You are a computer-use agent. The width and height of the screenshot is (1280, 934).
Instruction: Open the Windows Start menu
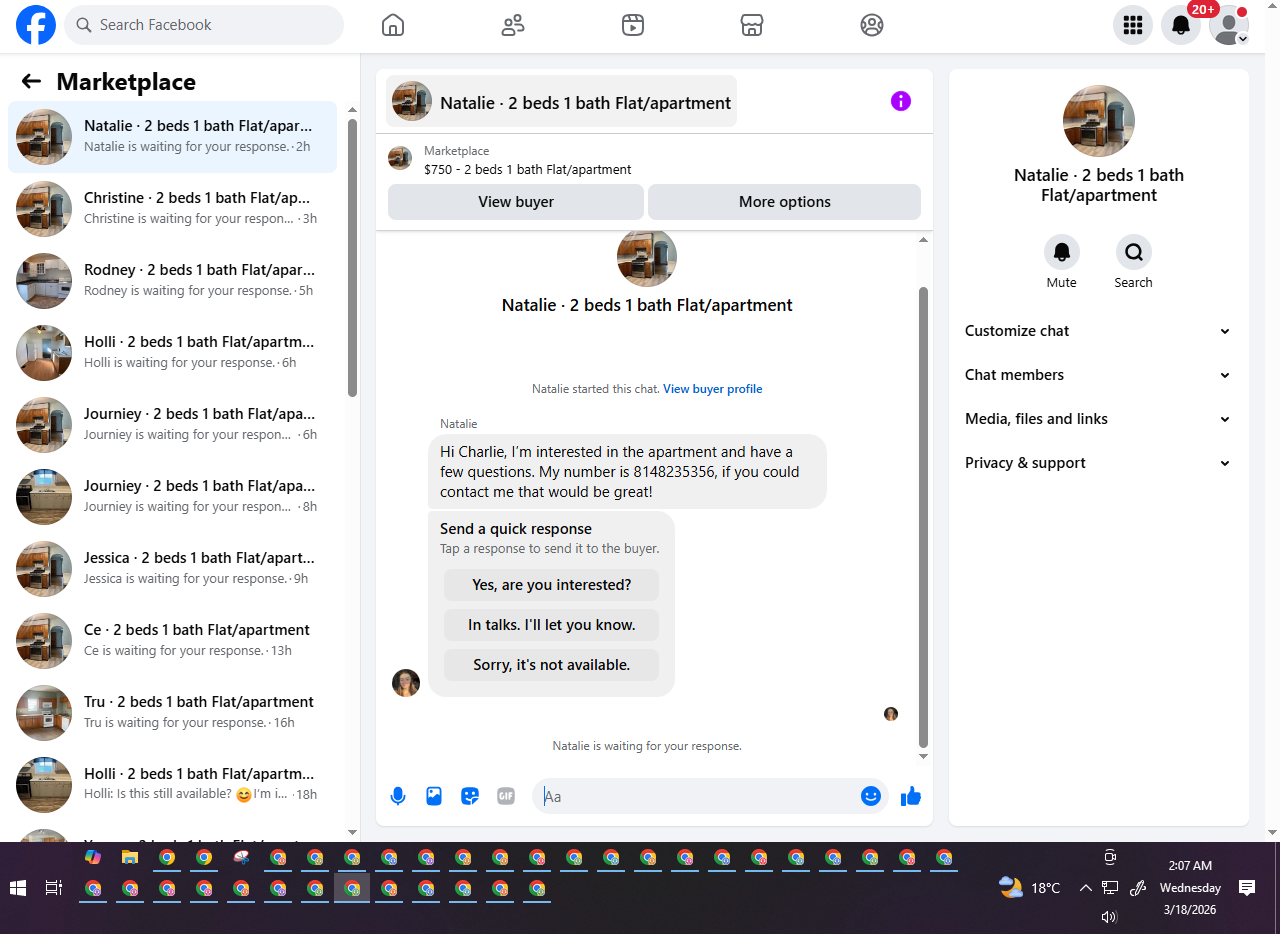pos(17,888)
